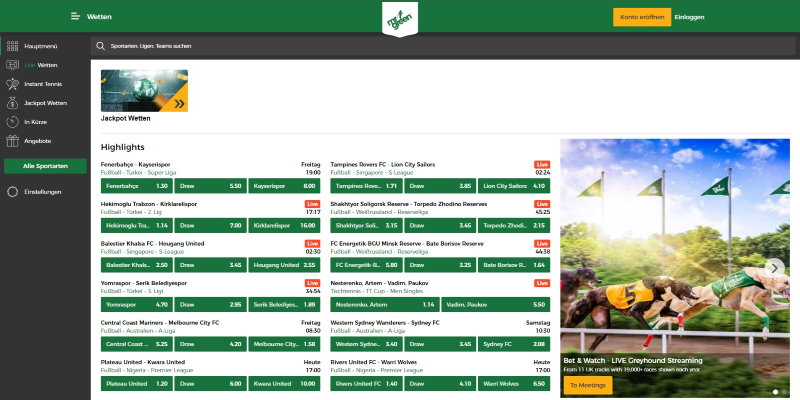Click next arrow on greyhound banner

click(774, 267)
